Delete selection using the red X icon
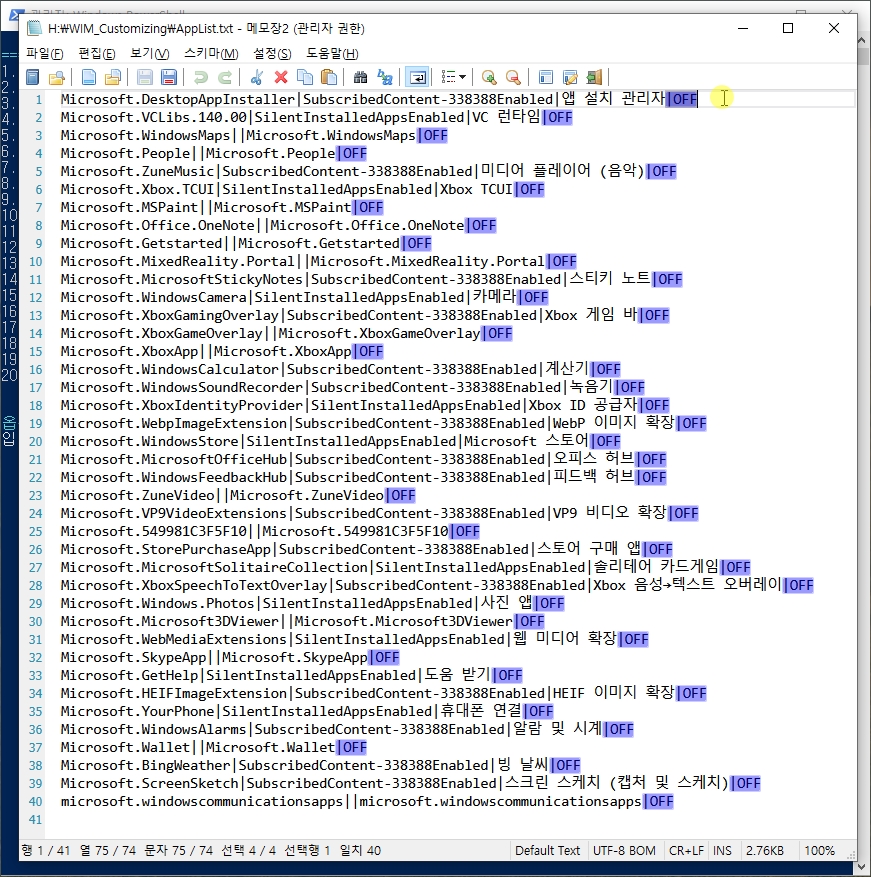The height and width of the screenshot is (877, 871). coord(281,77)
